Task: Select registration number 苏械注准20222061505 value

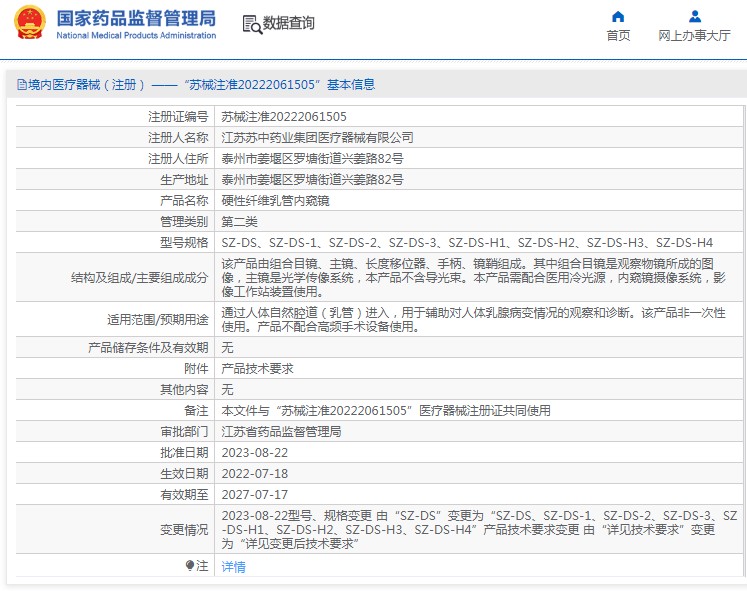Action: point(284,117)
